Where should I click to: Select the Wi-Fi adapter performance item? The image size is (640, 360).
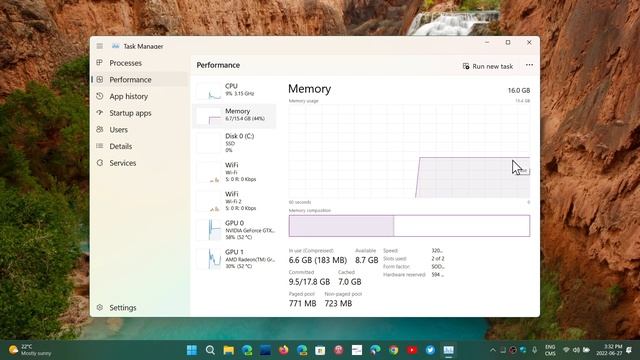click(x=234, y=172)
